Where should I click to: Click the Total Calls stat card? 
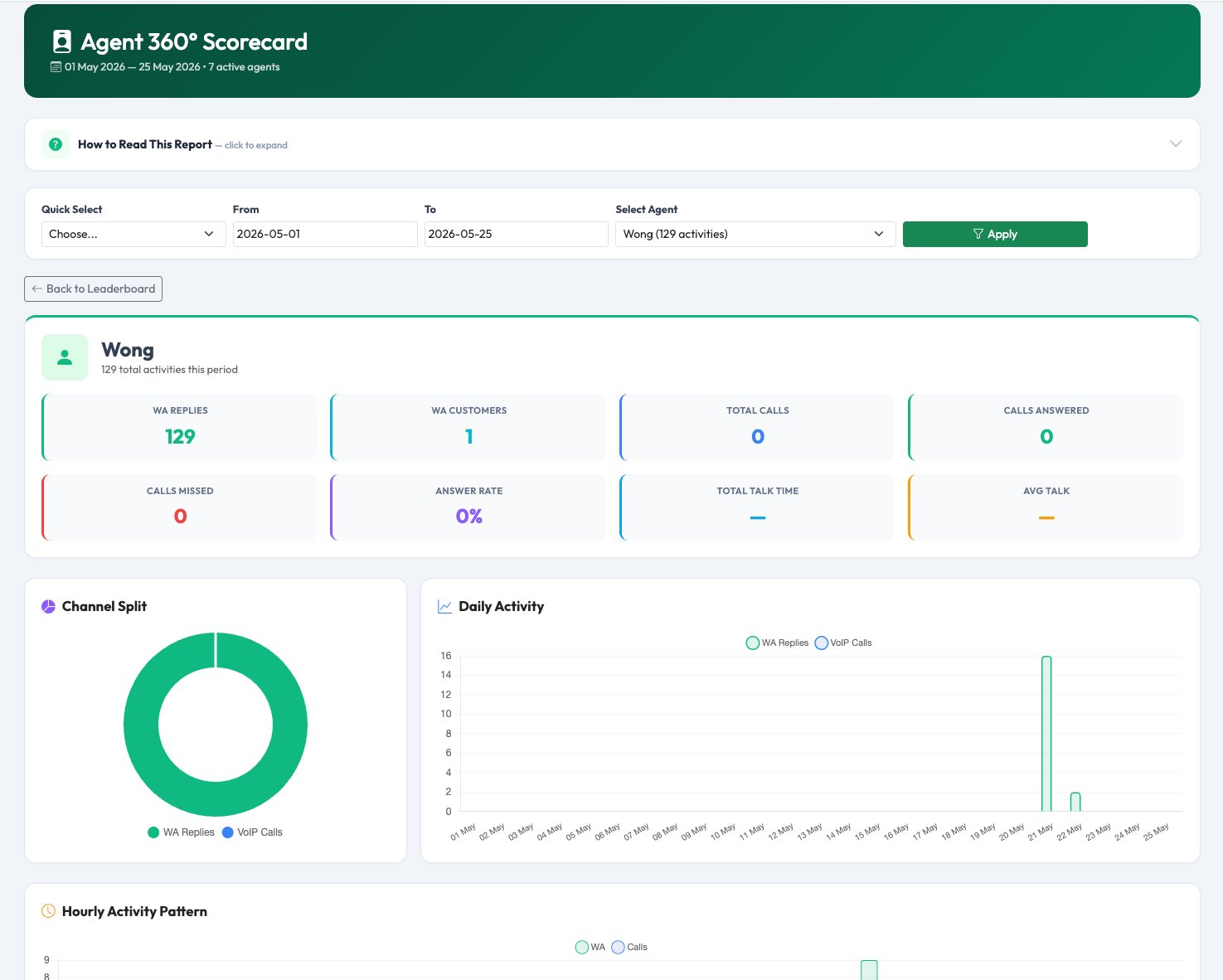pos(757,427)
